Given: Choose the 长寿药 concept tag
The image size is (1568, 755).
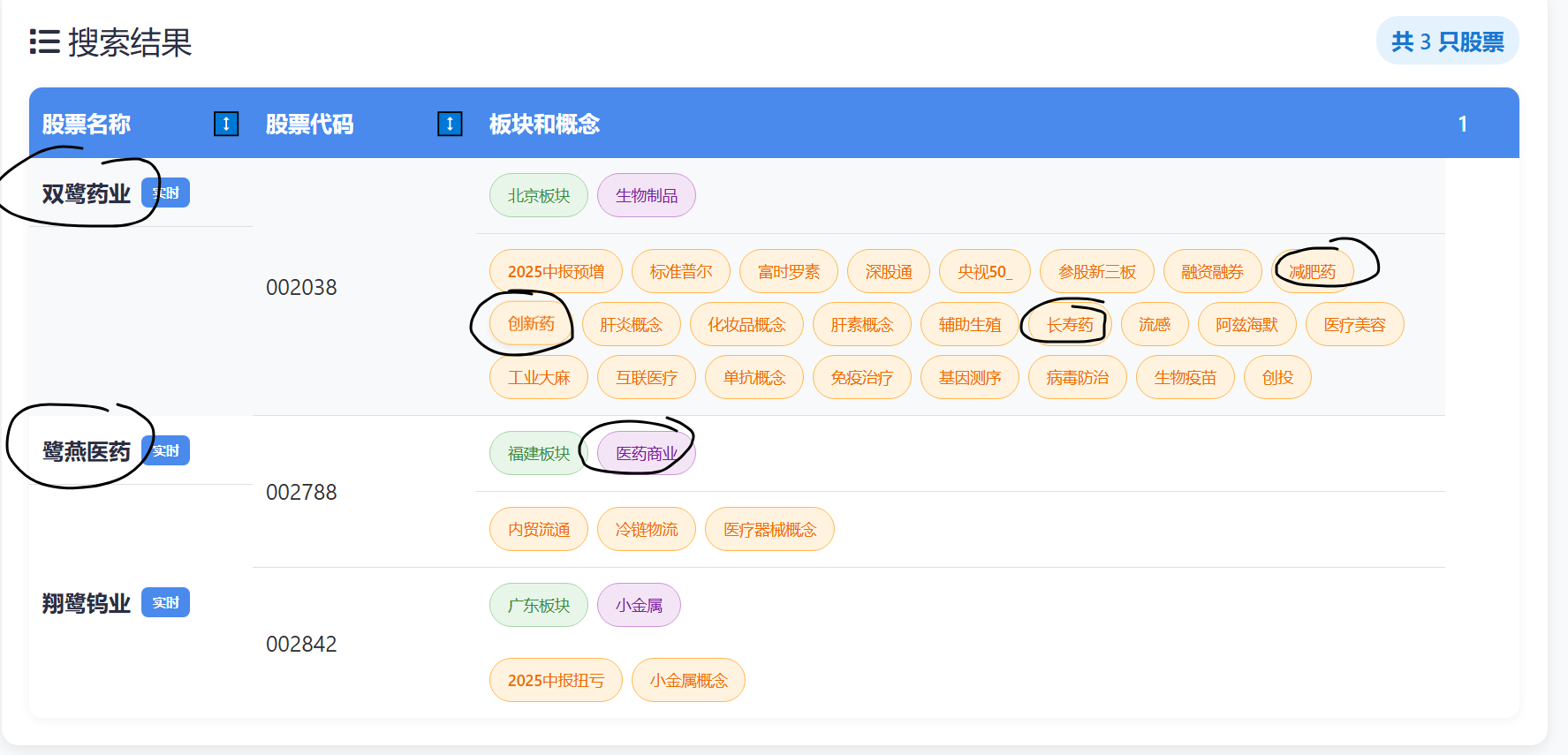Looking at the screenshot, I should tap(1070, 324).
